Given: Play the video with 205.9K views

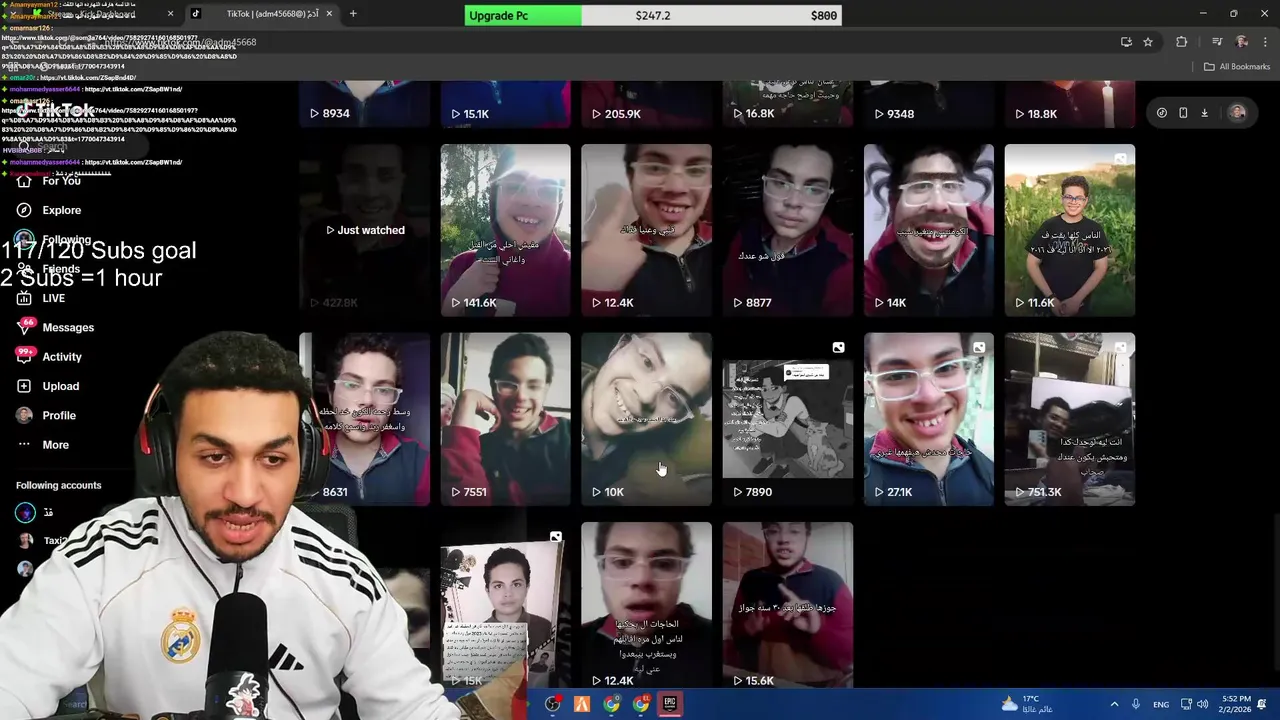Looking at the screenshot, I should (647, 104).
